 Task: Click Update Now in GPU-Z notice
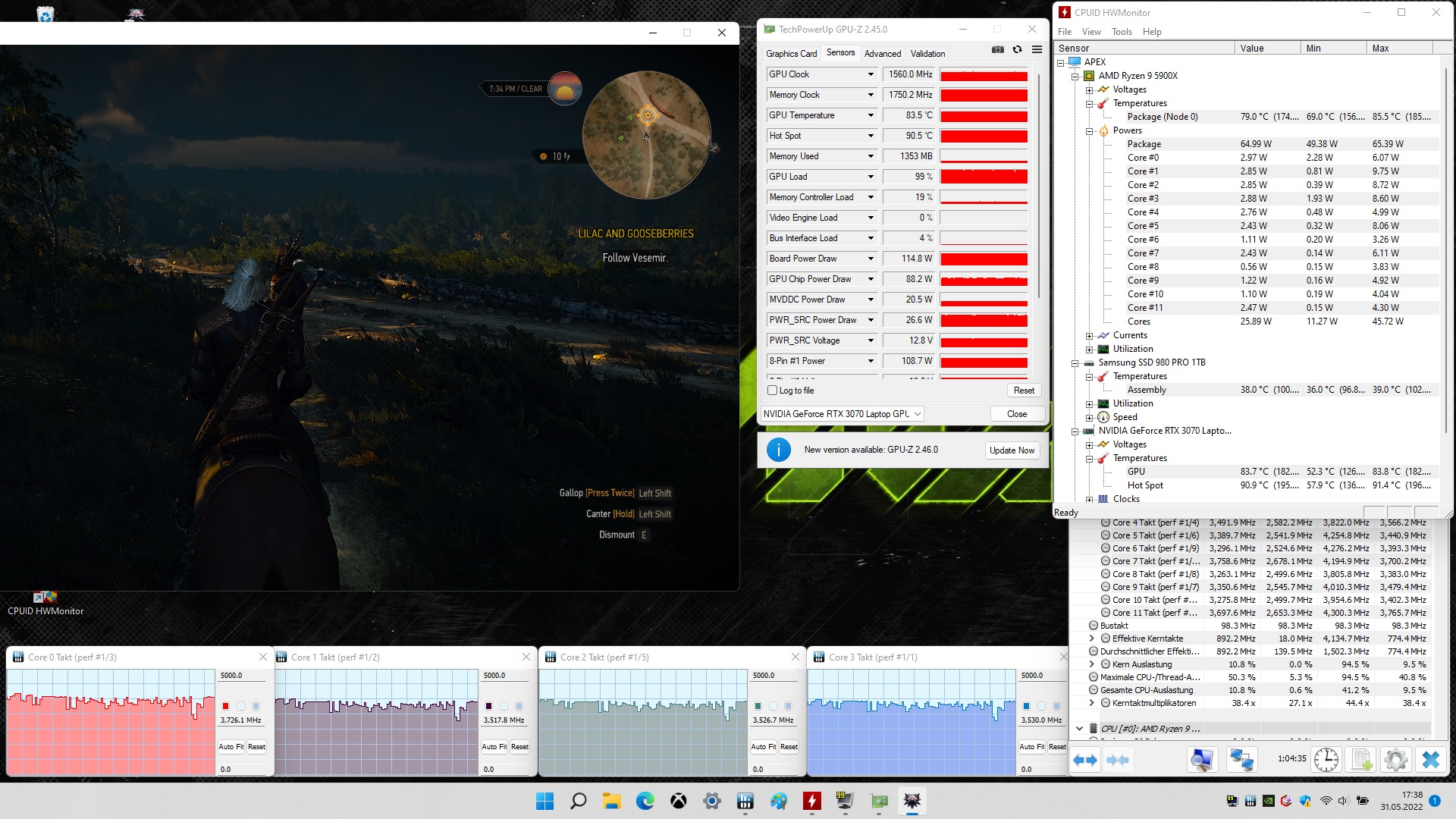pyautogui.click(x=1012, y=450)
